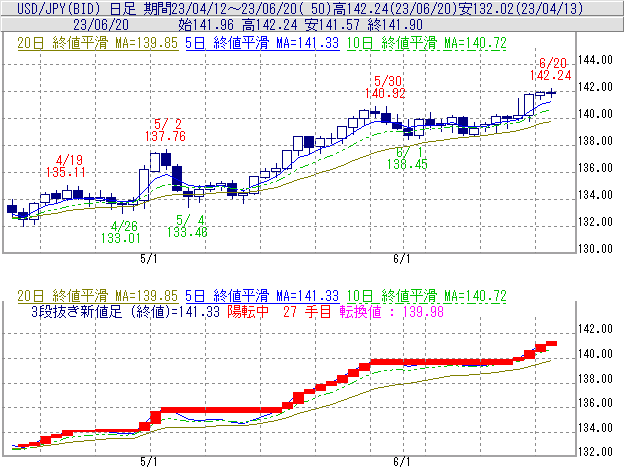
Task: Click the 5/1 date label under lower chart
Action: coord(149,462)
